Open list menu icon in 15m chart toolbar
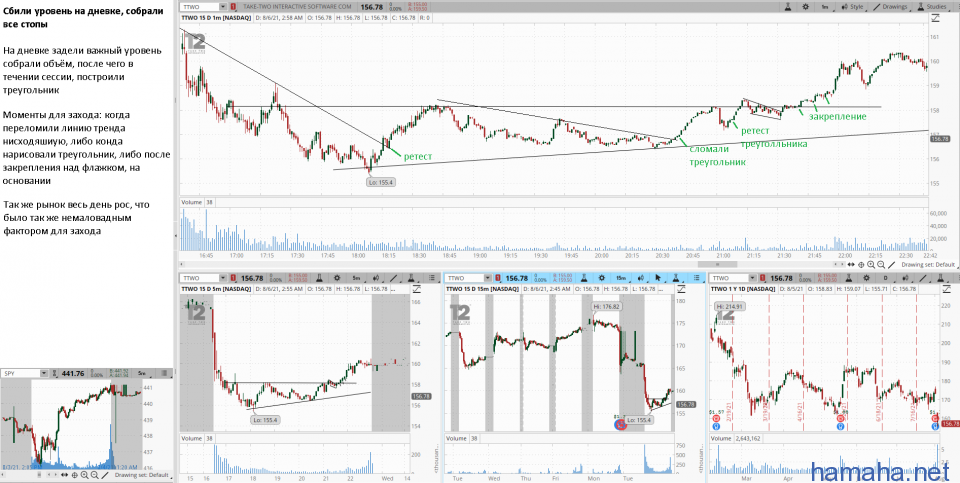The height and width of the screenshot is (483, 960). (697, 279)
